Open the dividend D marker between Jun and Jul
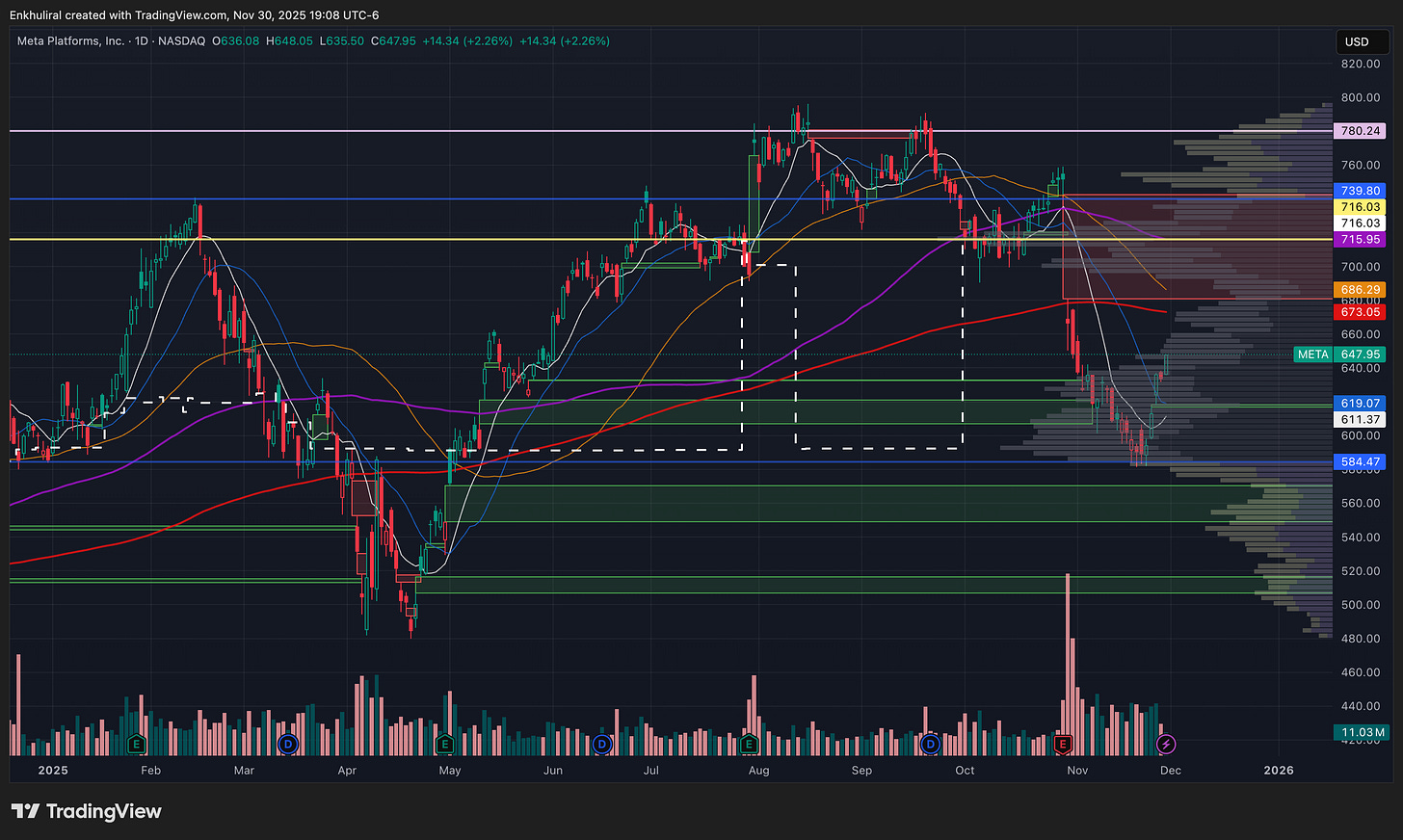 click(x=602, y=744)
